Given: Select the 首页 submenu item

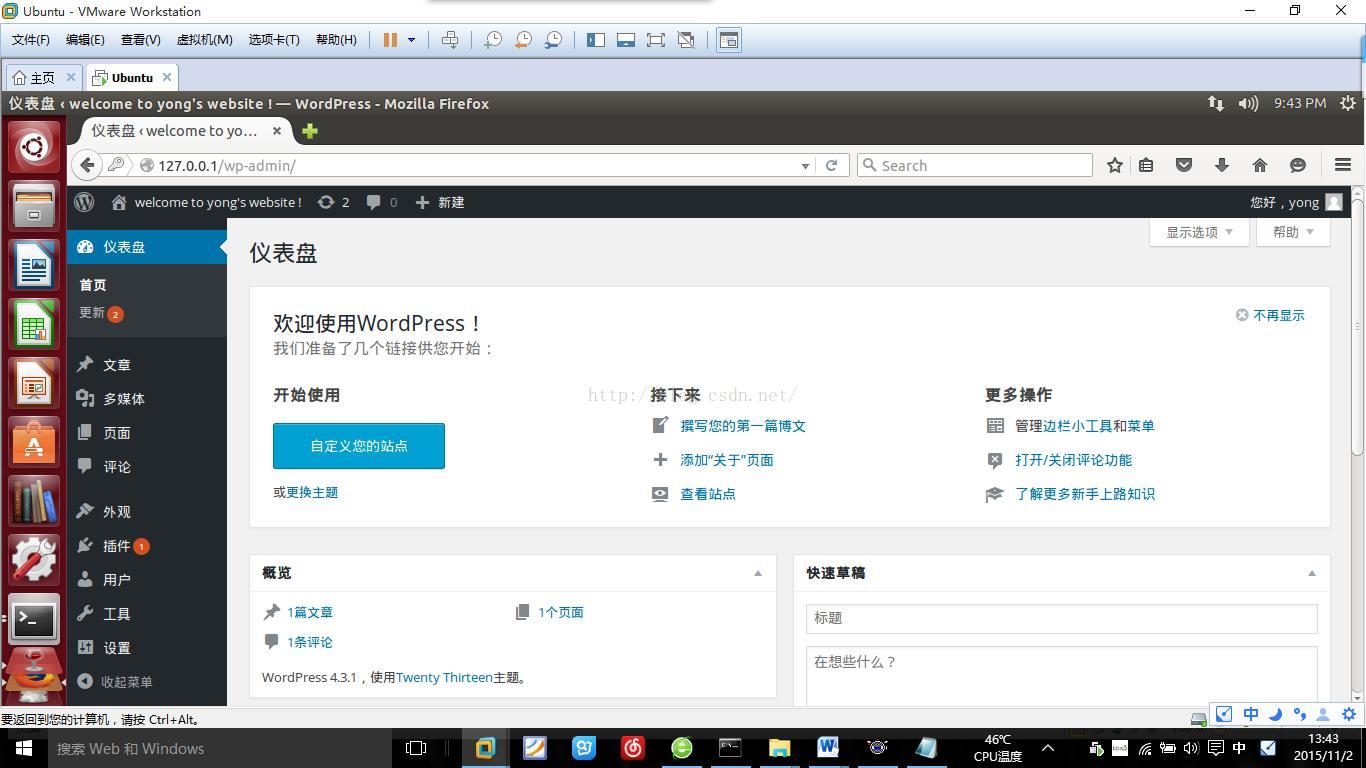Looking at the screenshot, I should pos(93,285).
